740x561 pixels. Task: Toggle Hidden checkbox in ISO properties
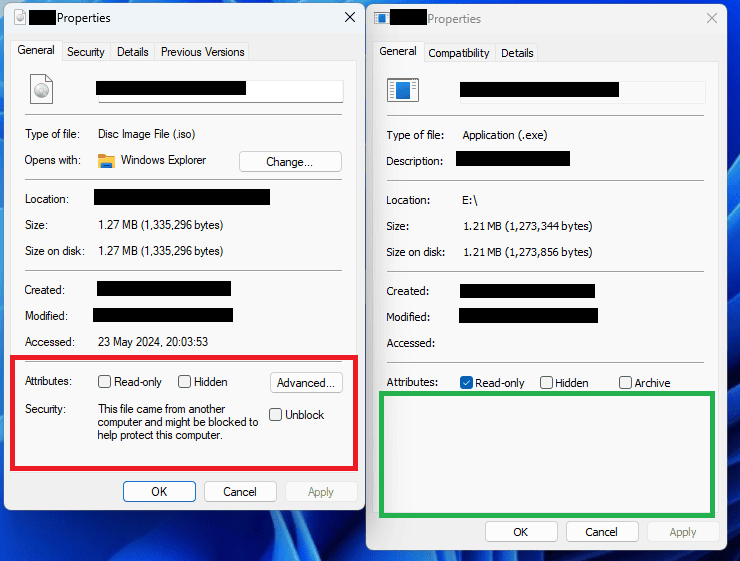tap(185, 382)
